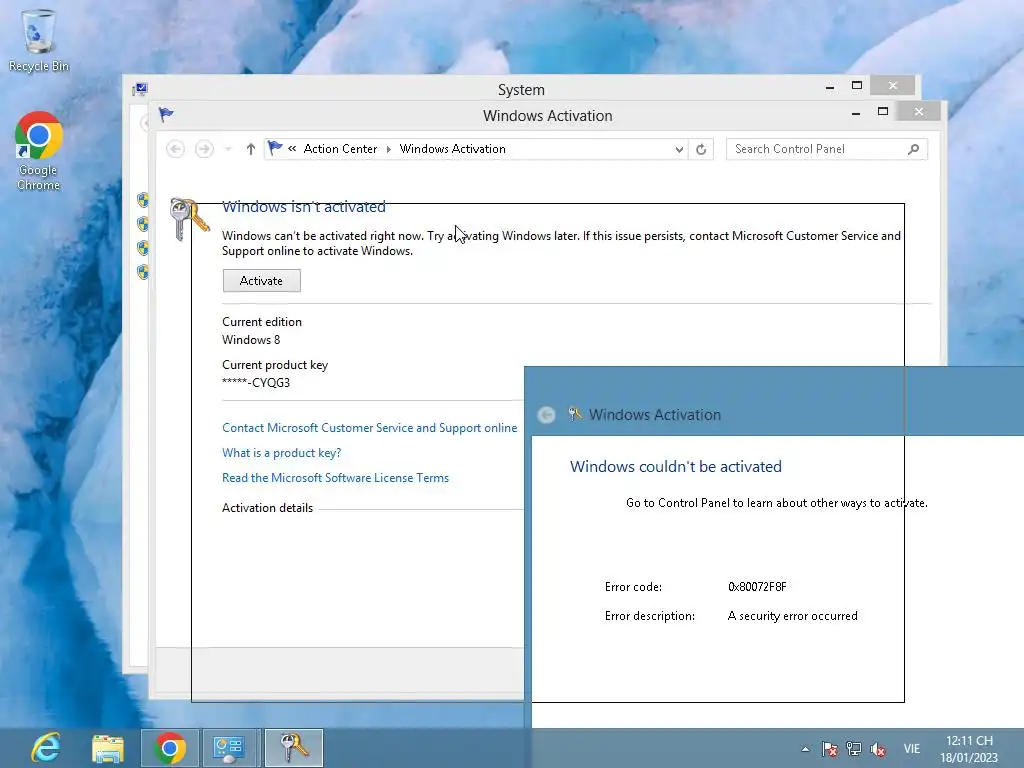The height and width of the screenshot is (768, 1024).
Task: Open the Recycle Bin desktop icon
Action: coord(39,40)
